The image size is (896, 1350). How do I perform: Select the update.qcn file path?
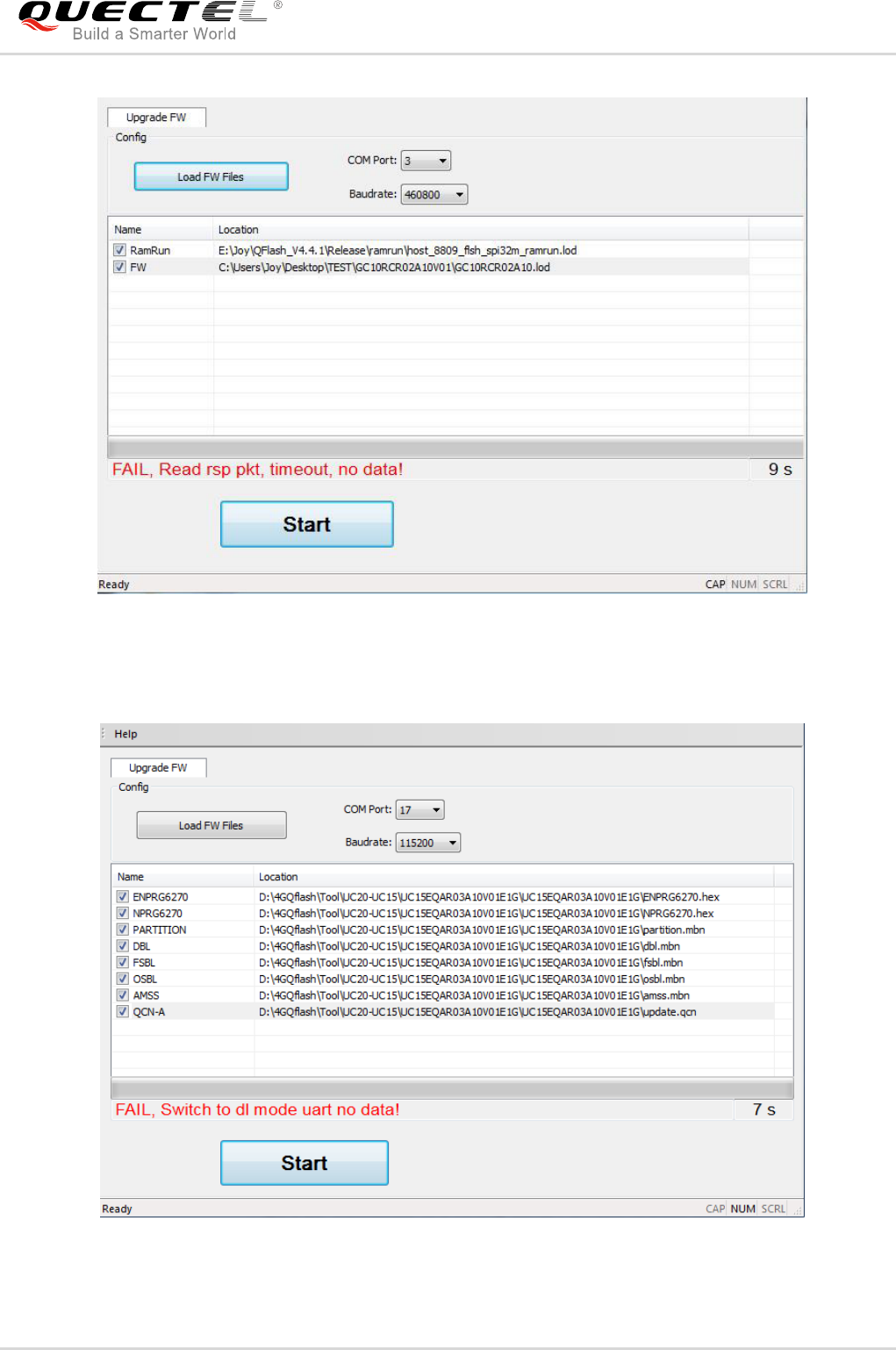coord(477,1012)
